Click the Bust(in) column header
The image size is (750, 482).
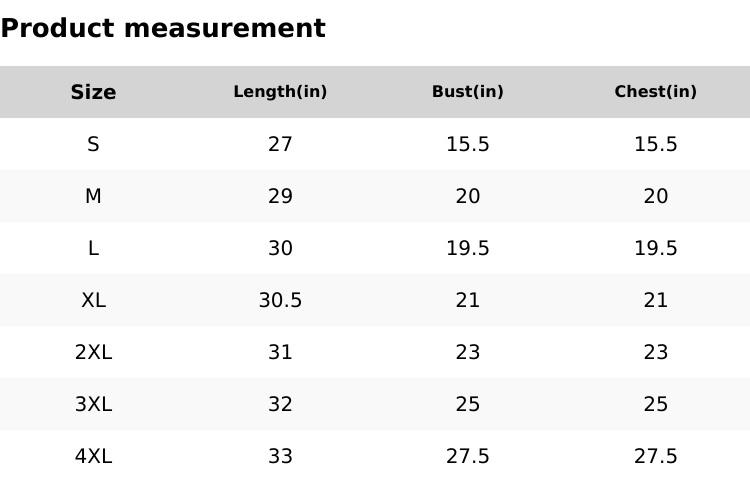(467, 92)
